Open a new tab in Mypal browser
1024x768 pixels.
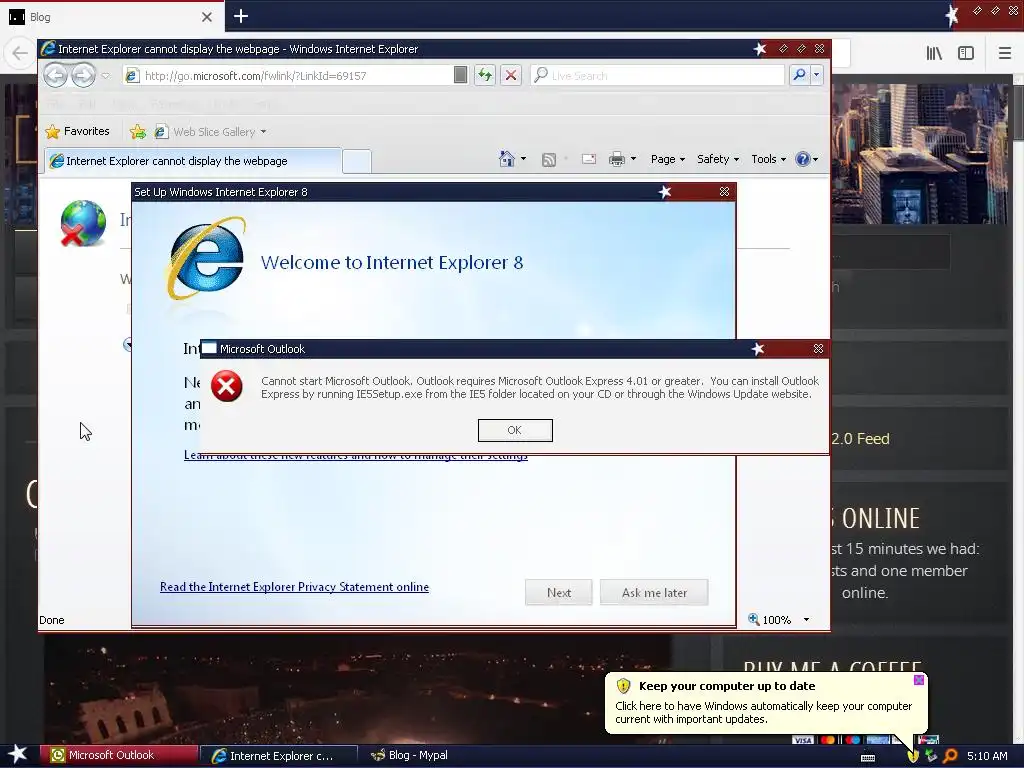click(x=241, y=16)
